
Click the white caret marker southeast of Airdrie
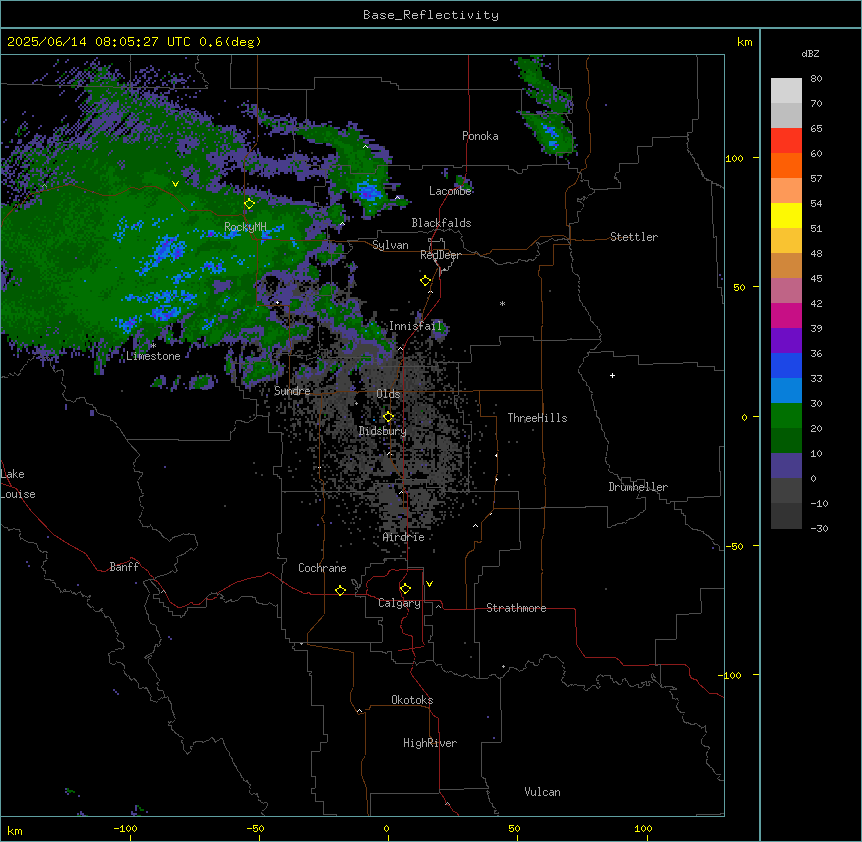tap(476, 526)
